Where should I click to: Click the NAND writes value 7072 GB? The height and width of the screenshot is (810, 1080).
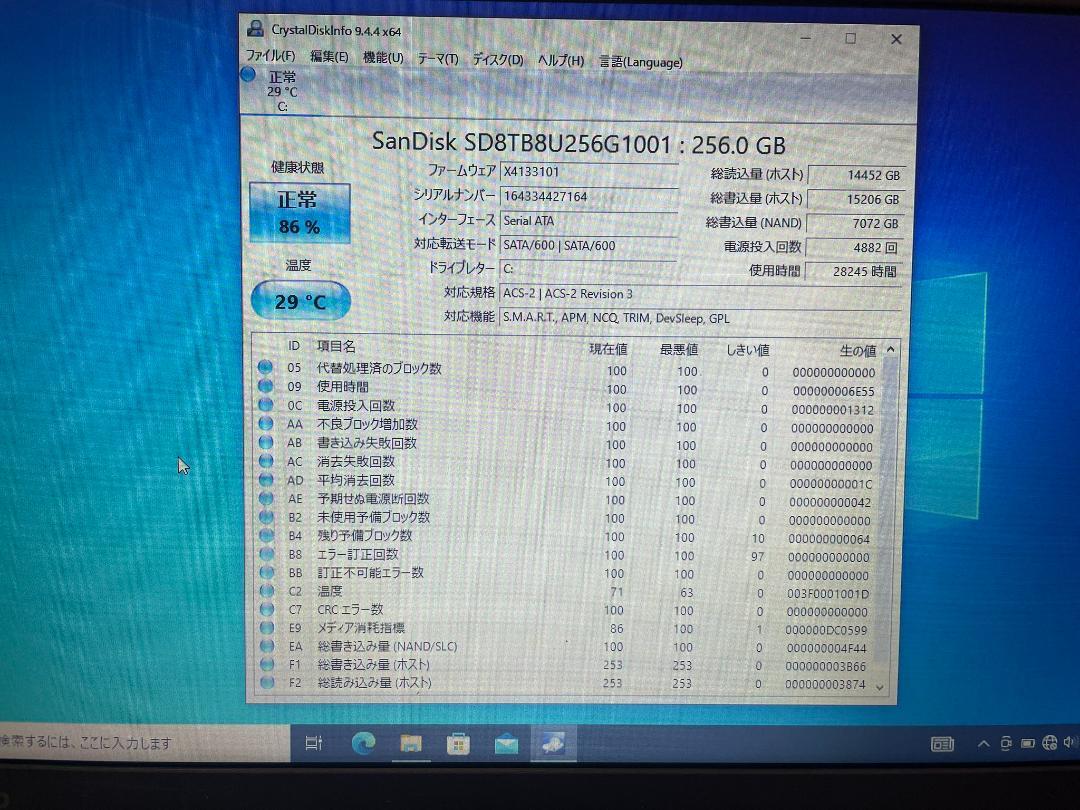coord(854,223)
